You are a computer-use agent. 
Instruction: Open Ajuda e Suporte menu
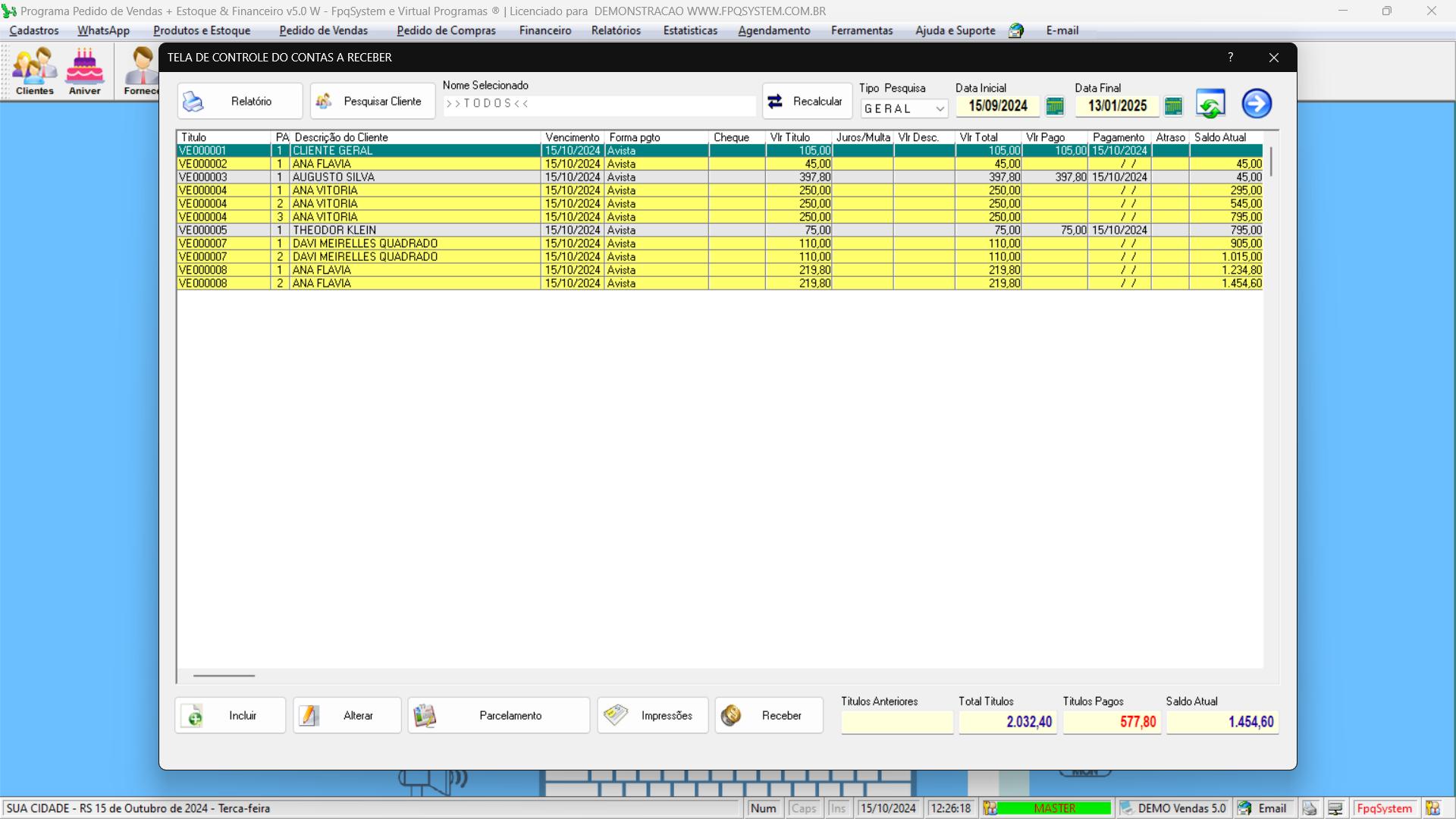[955, 30]
